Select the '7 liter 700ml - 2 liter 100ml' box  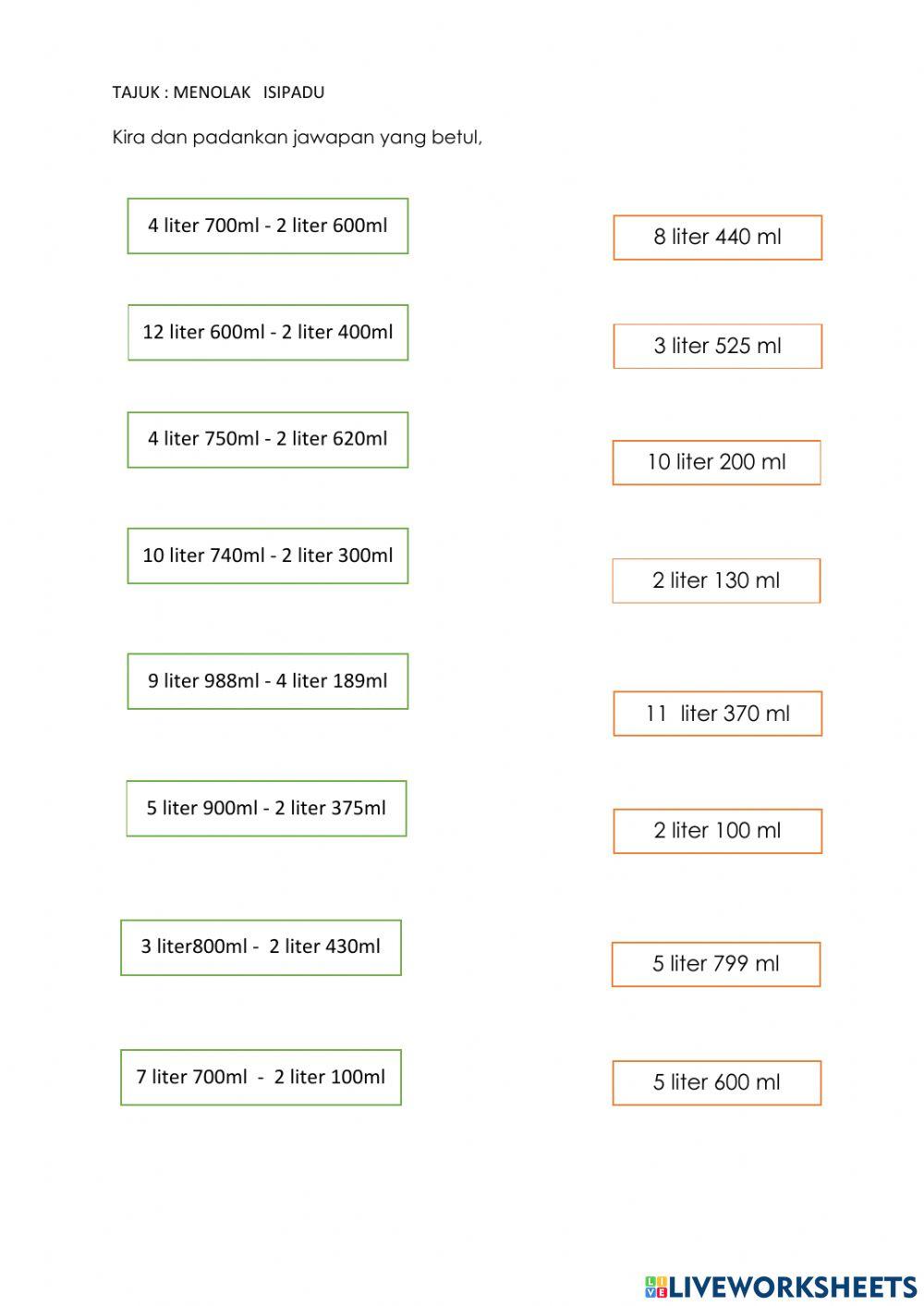click(261, 1078)
